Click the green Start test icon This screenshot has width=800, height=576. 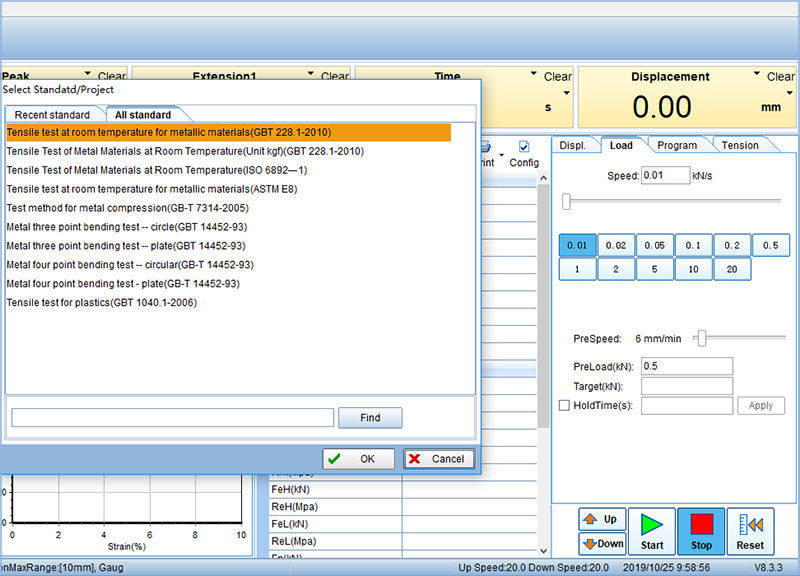pos(652,531)
